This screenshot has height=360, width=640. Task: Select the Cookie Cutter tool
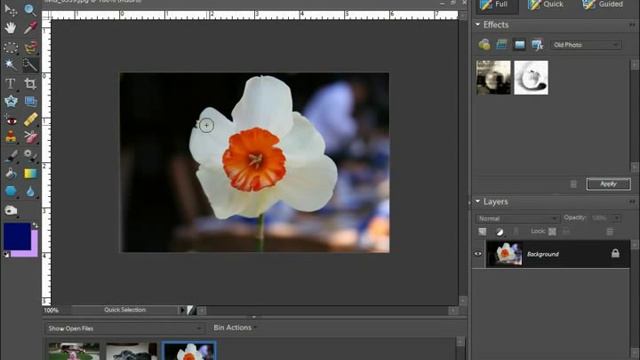(11, 101)
